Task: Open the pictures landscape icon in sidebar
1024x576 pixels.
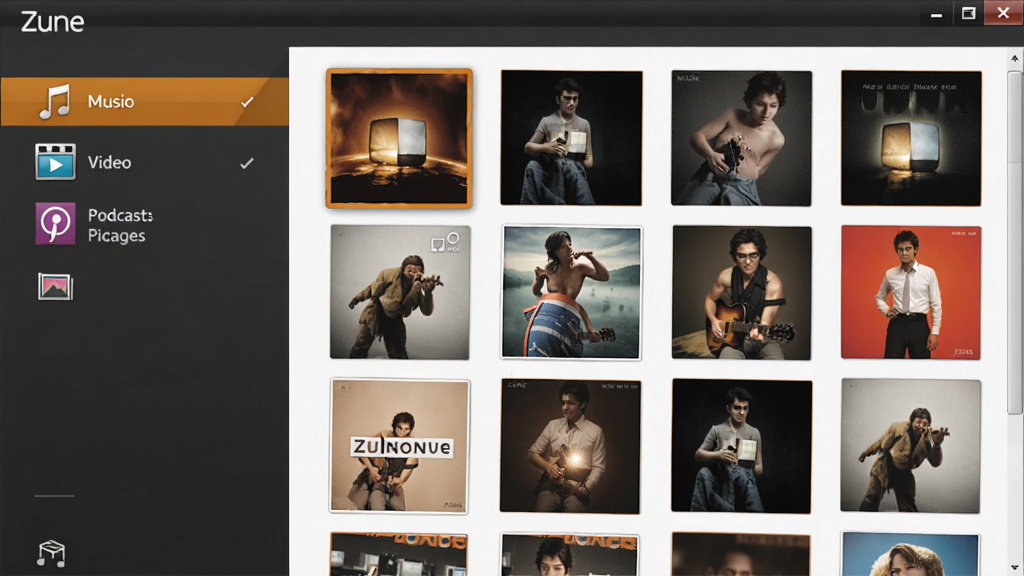Action: [x=55, y=287]
